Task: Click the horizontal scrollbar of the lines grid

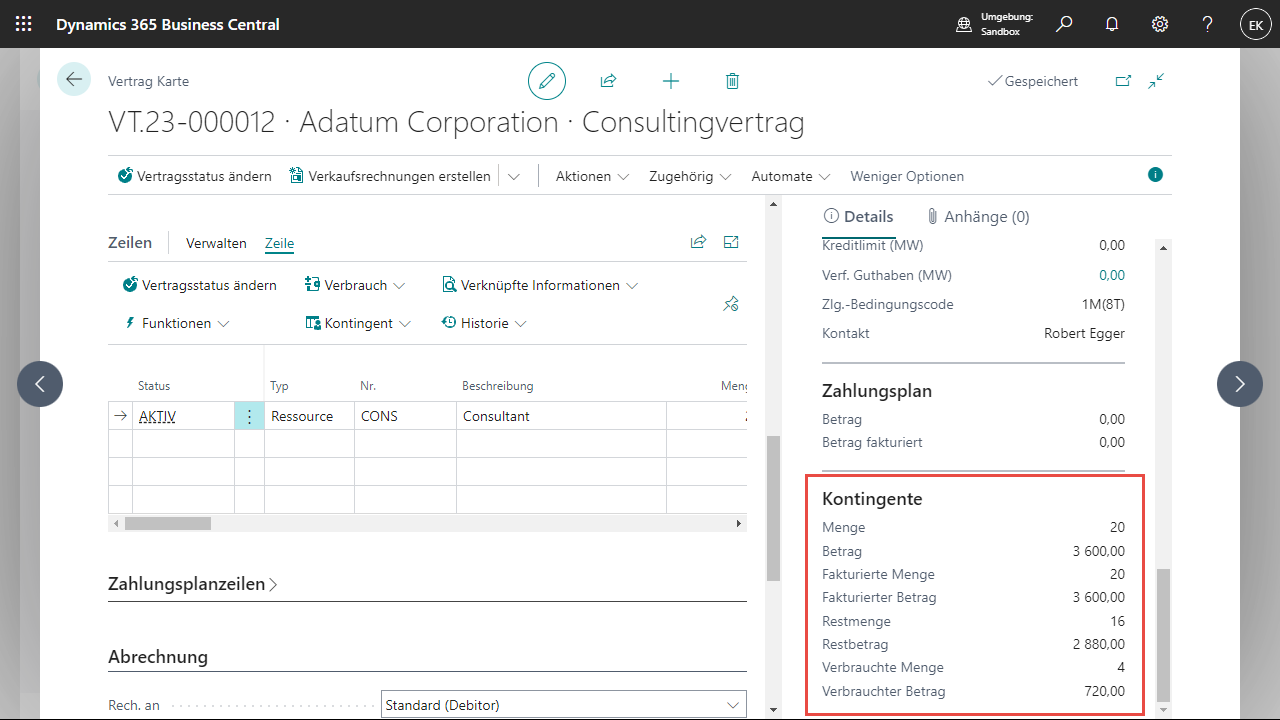Action: [168, 523]
